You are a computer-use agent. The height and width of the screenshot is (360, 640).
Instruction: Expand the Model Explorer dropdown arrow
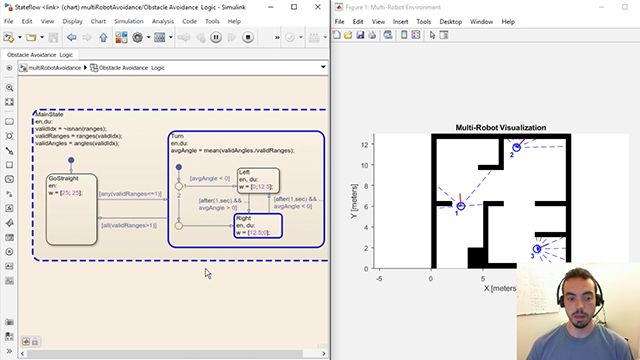pos(171,38)
